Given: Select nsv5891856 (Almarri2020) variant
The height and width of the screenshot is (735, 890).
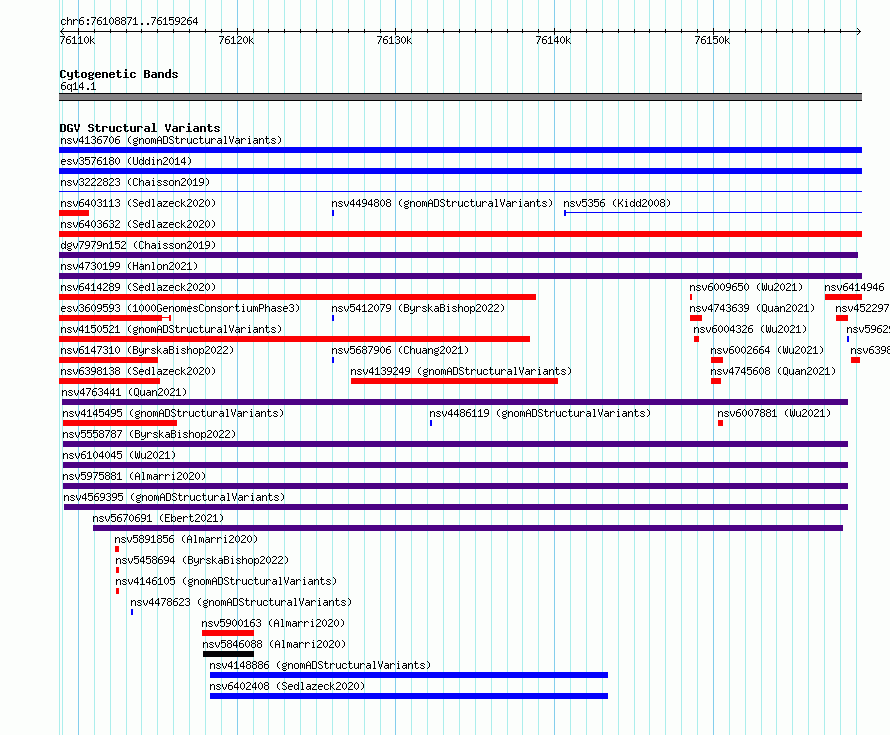Looking at the screenshot, I should [x=186, y=539].
